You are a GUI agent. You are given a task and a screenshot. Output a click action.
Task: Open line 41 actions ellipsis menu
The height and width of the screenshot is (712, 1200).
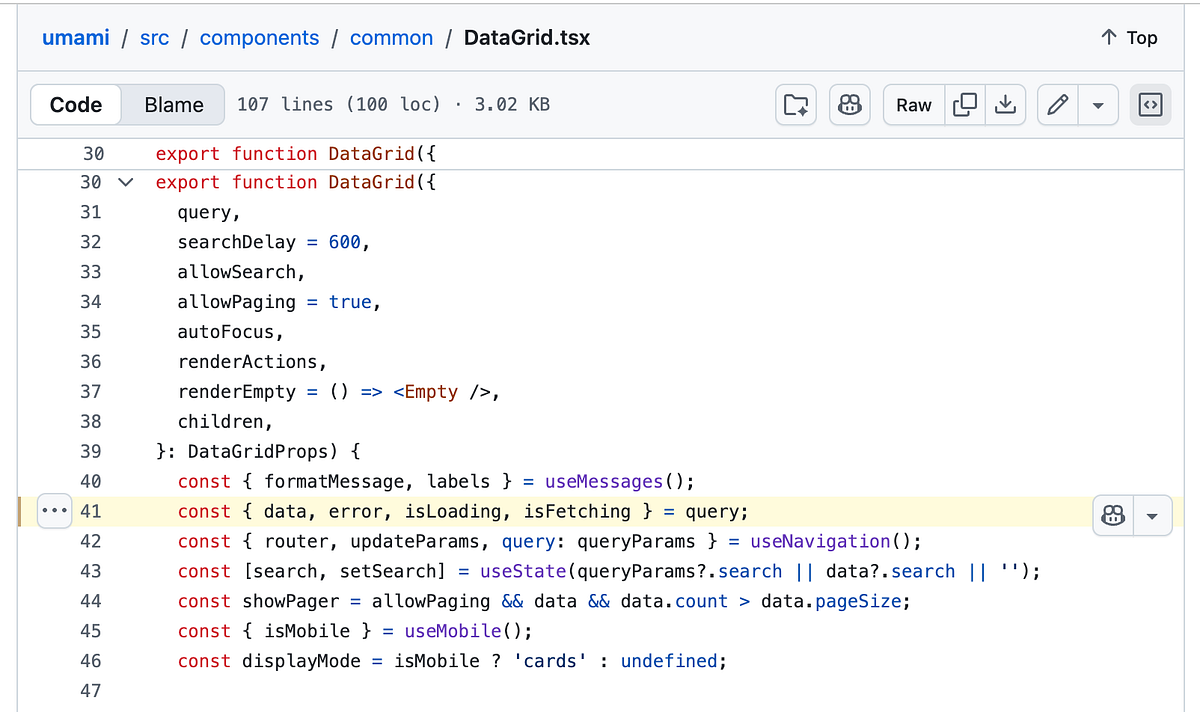[x=53, y=512]
